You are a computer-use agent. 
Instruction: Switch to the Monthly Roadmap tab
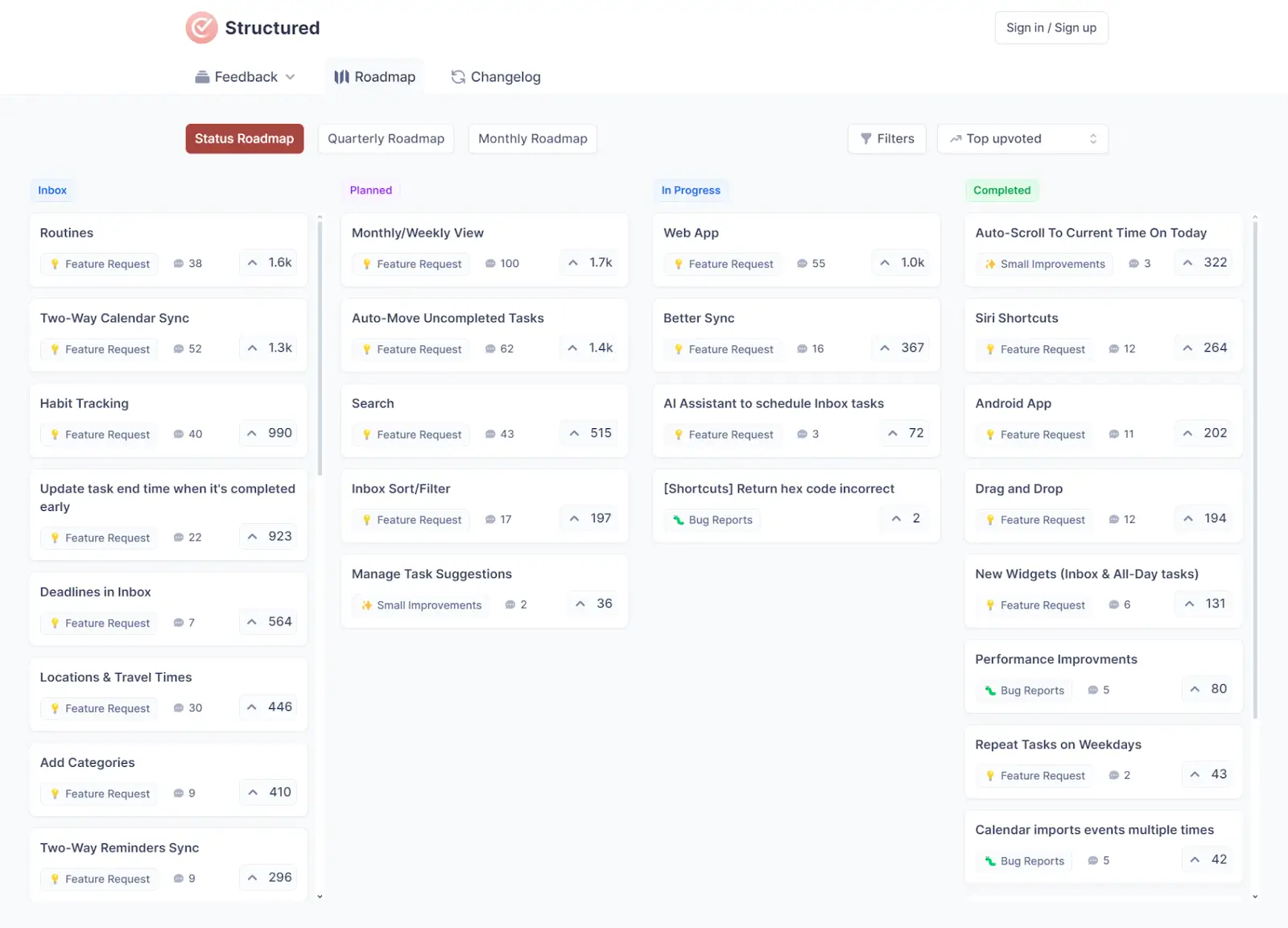point(532,138)
